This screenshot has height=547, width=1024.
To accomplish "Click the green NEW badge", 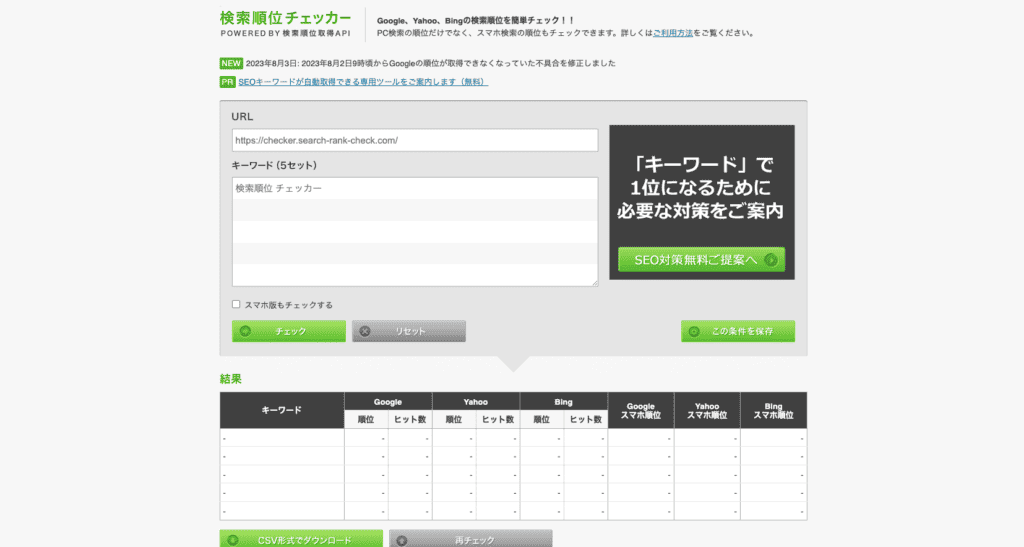I will pyautogui.click(x=231, y=63).
